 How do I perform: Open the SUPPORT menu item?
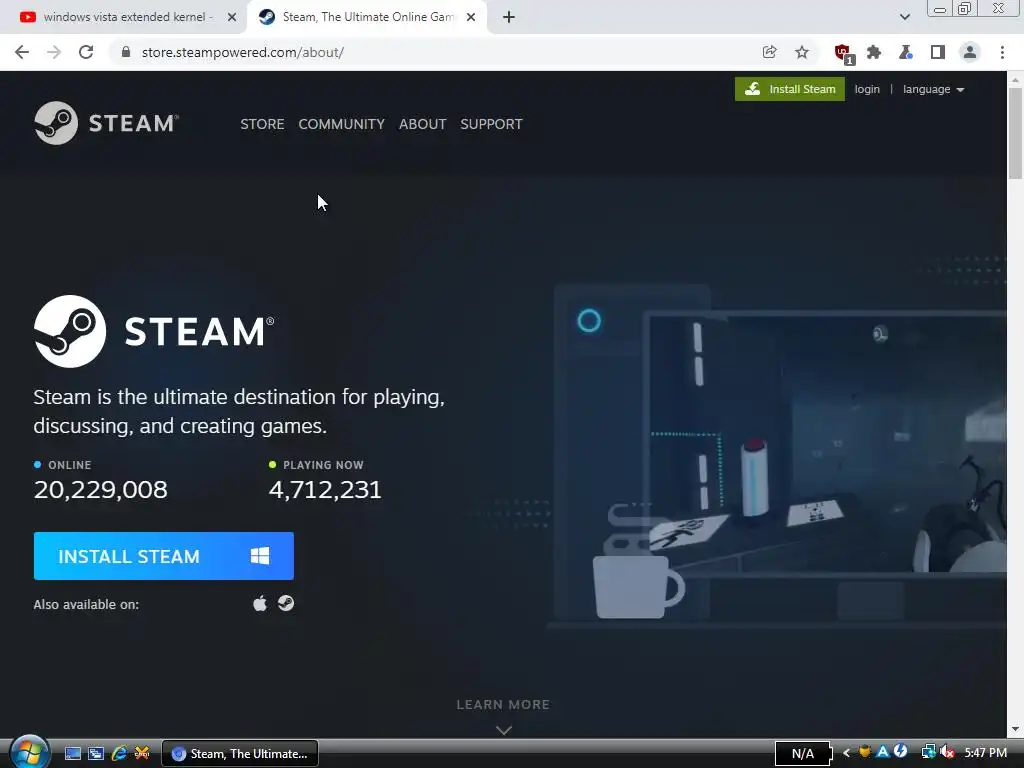[x=491, y=124]
